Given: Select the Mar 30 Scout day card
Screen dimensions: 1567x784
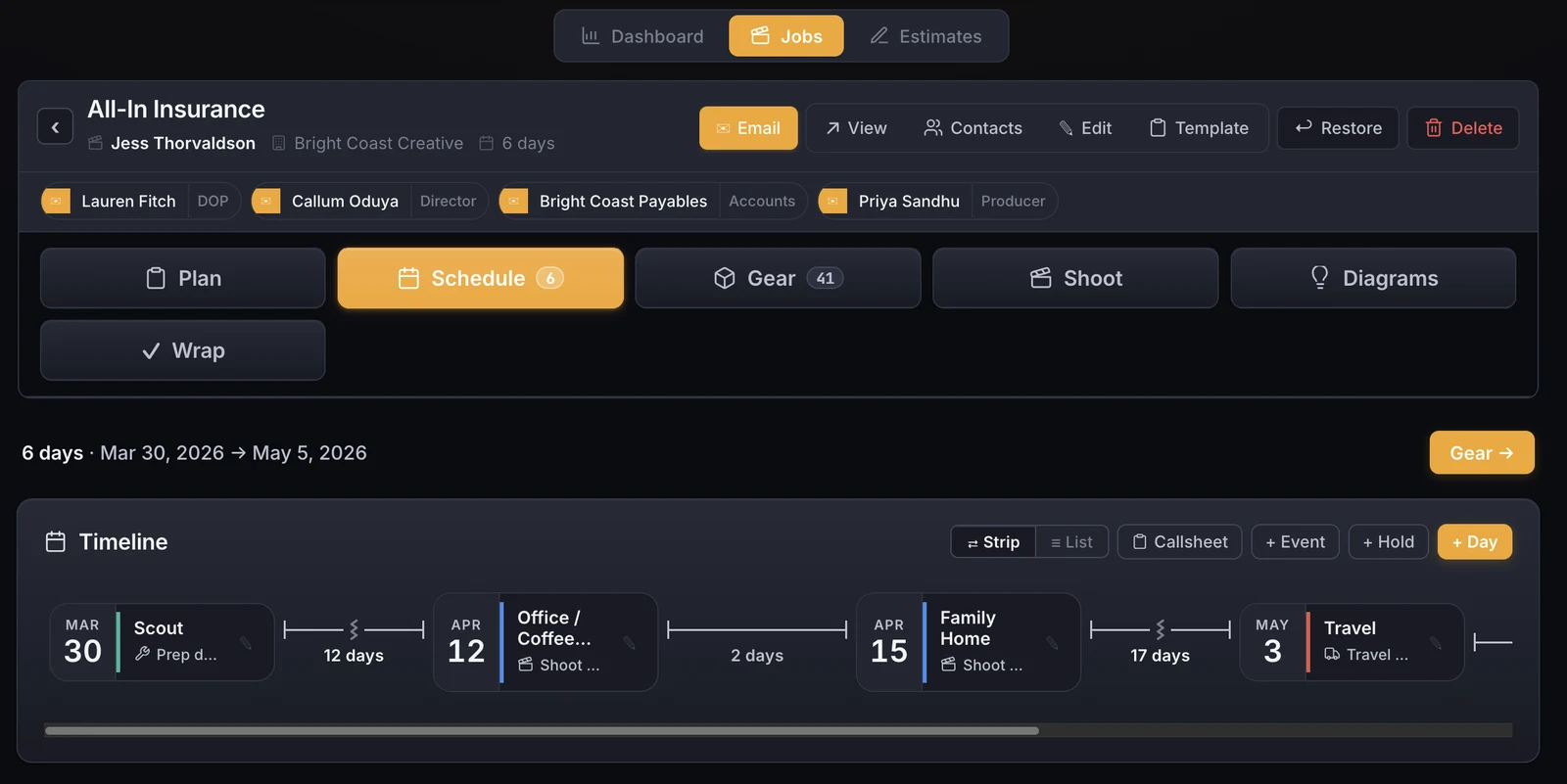Looking at the screenshot, I should (162, 642).
